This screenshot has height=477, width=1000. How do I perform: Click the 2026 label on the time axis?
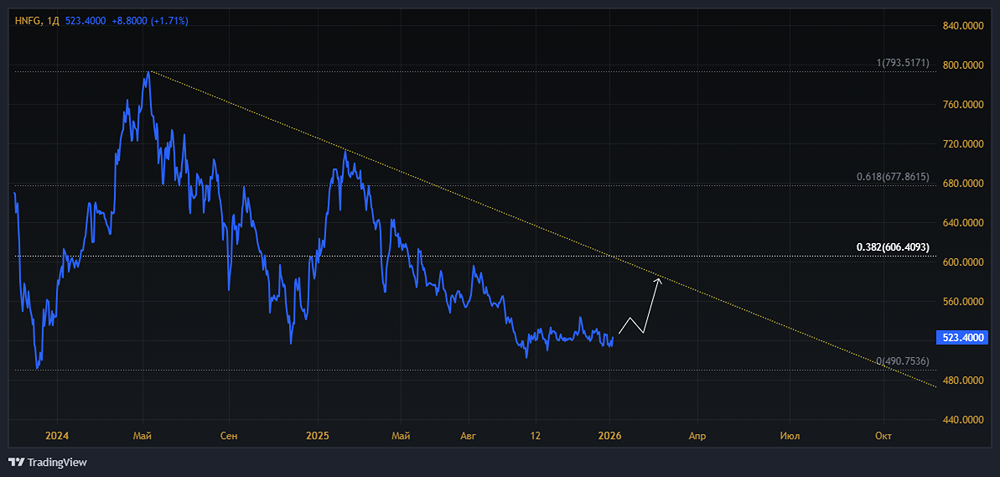point(610,436)
